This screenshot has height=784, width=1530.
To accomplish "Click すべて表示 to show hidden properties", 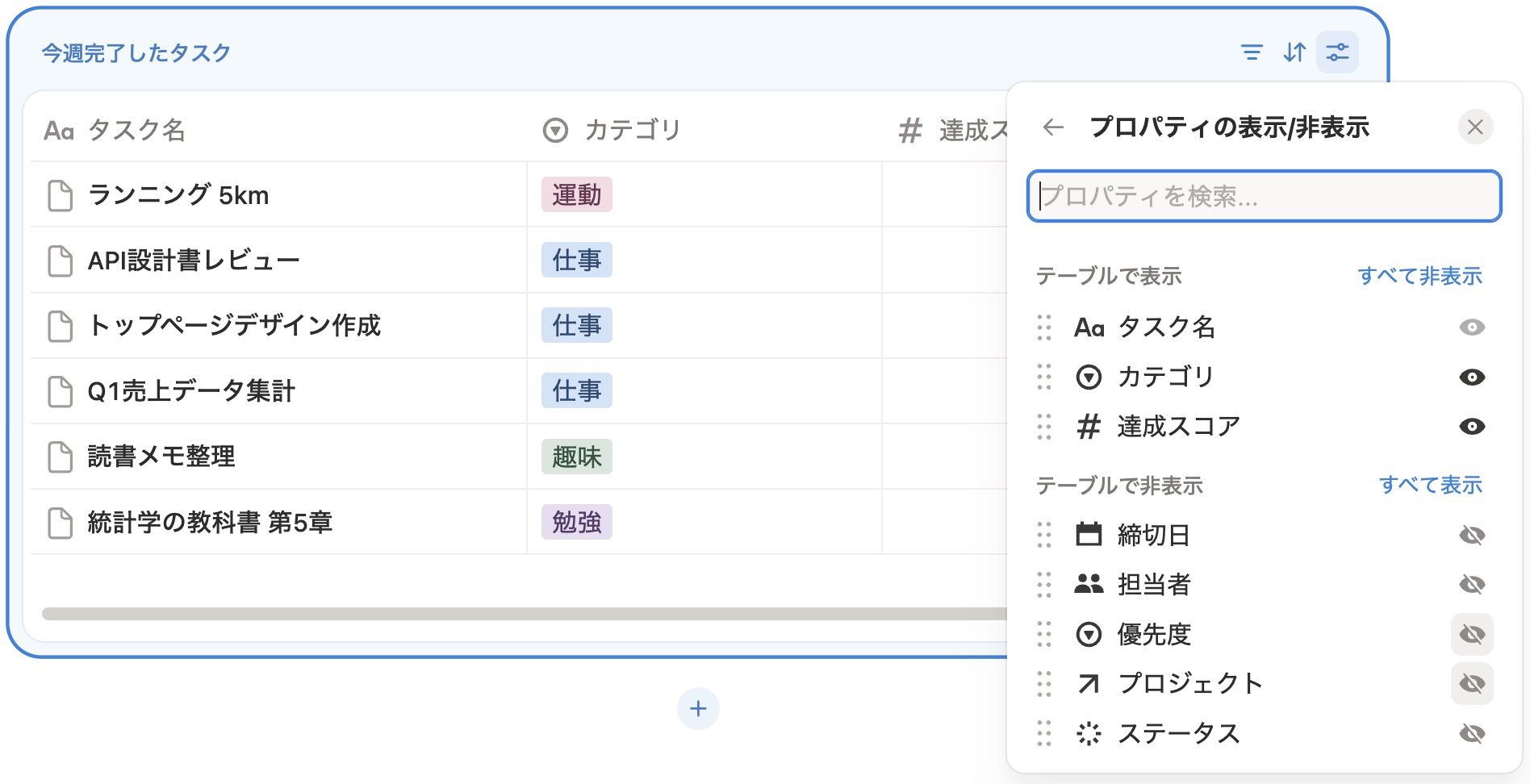I will click(x=1432, y=486).
